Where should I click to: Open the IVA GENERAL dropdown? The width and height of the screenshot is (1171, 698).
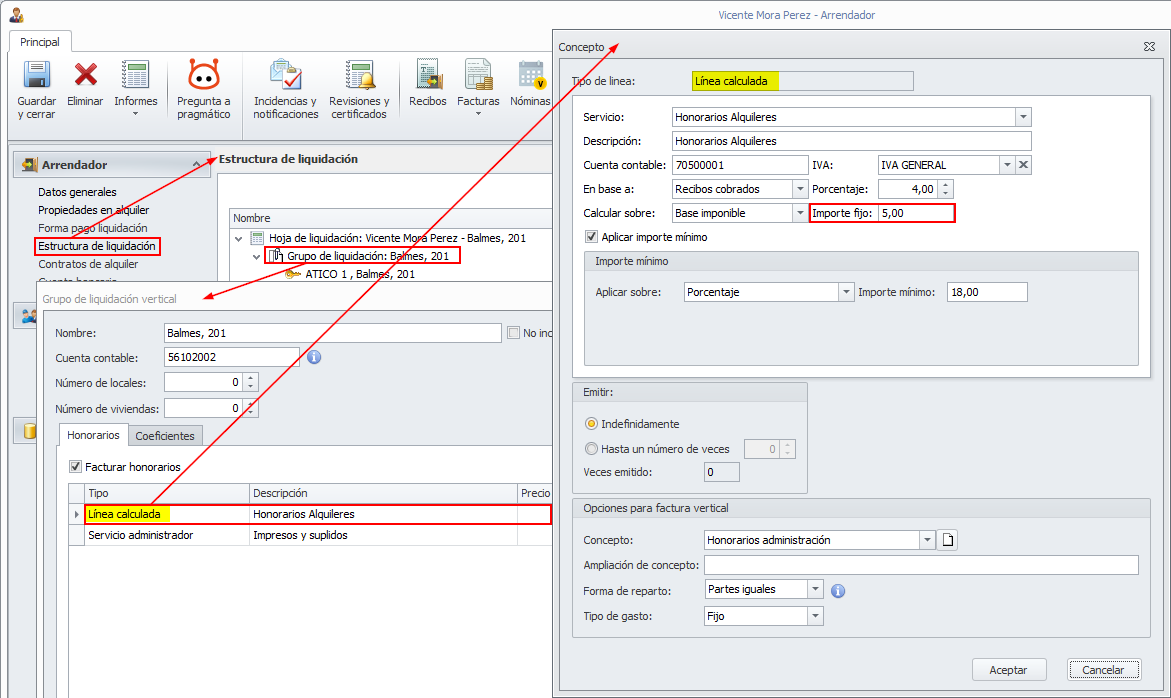[1007, 165]
